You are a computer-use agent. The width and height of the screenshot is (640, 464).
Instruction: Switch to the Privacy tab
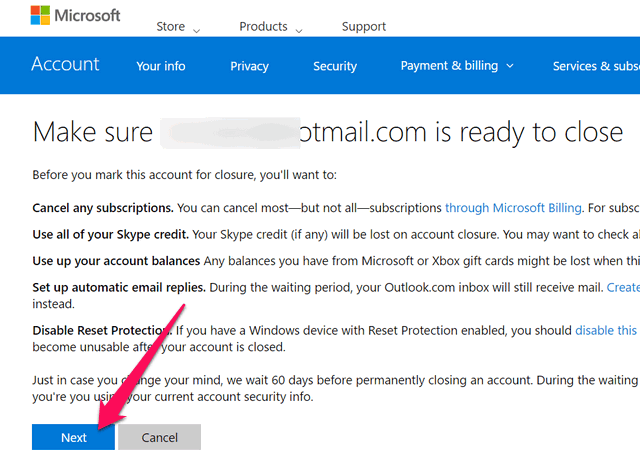(249, 66)
